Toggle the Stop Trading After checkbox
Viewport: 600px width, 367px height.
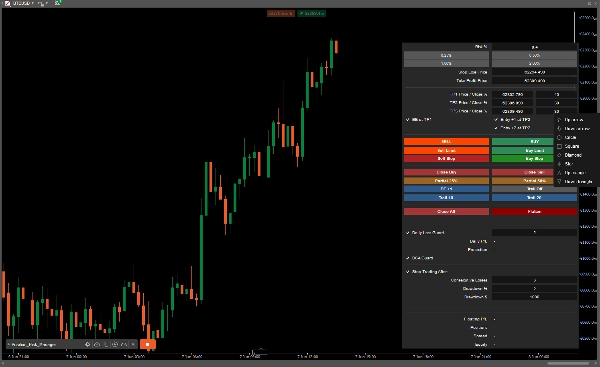408,272
